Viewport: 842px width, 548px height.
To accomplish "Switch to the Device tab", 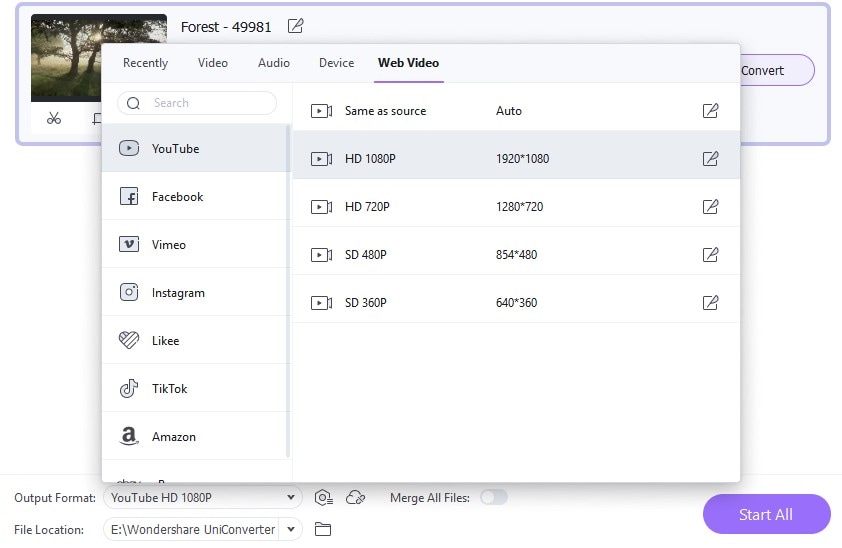I will [x=337, y=63].
